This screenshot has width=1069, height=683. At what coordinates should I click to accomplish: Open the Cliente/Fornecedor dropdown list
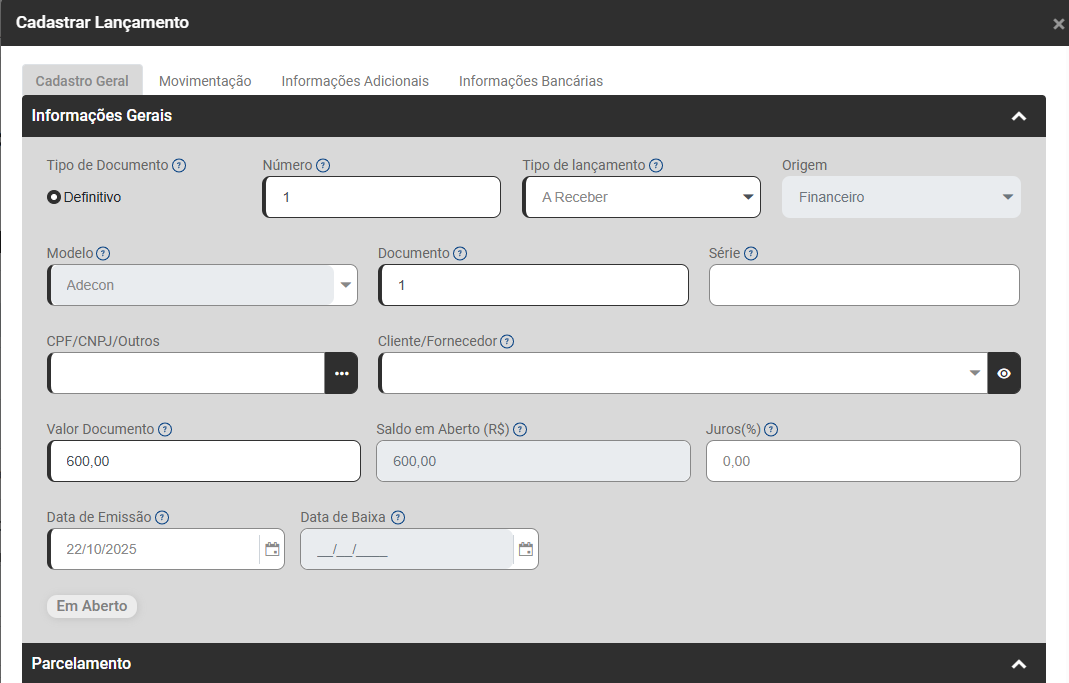tap(975, 373)
